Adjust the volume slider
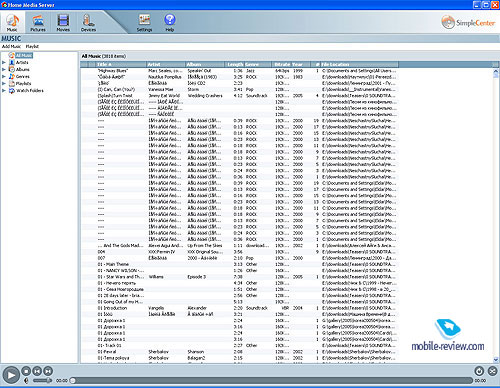 (42, 380)
